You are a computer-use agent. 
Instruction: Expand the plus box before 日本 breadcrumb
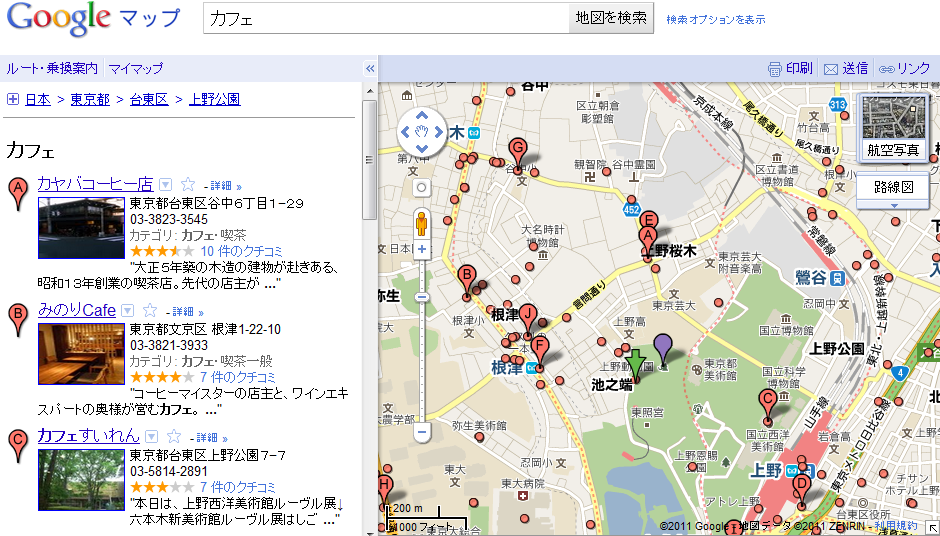(x=13, y=99)
